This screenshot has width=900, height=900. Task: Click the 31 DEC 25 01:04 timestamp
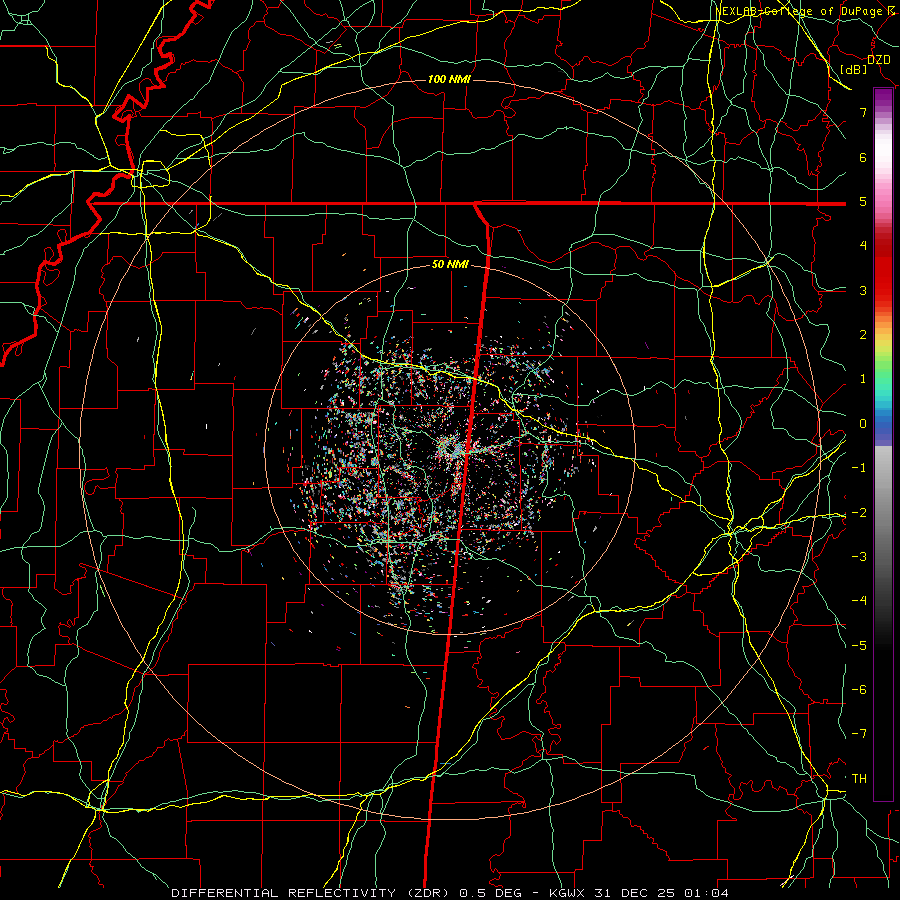660,893
